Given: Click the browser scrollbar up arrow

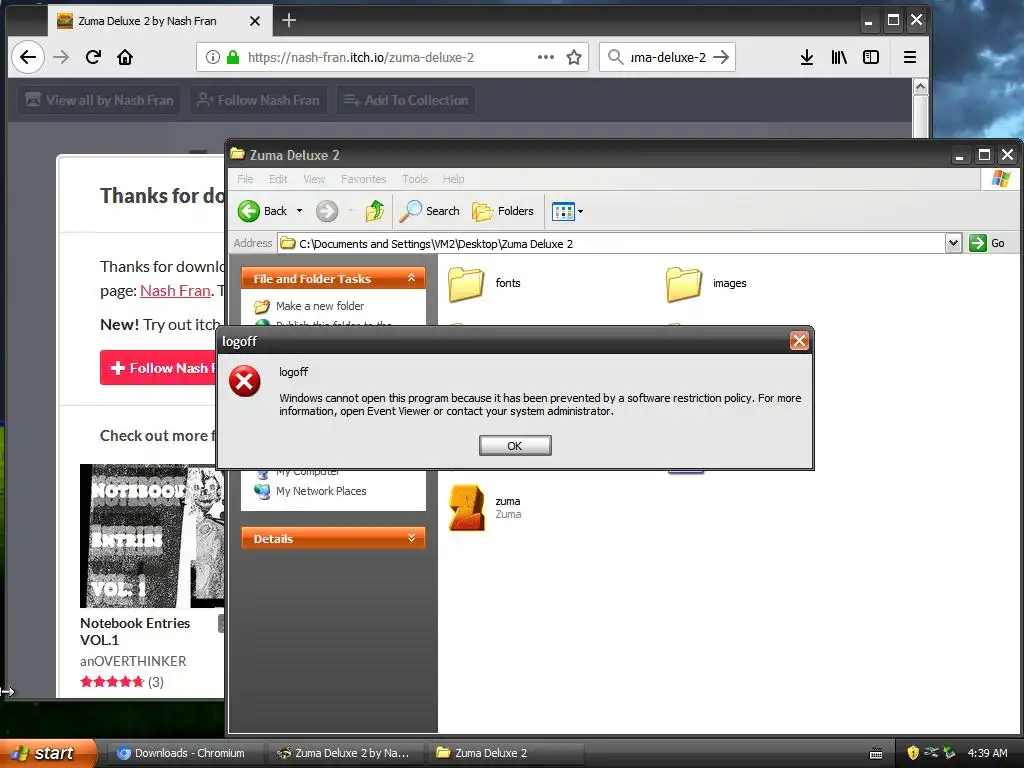Looking at the screenshot, I should click(920, 87).
